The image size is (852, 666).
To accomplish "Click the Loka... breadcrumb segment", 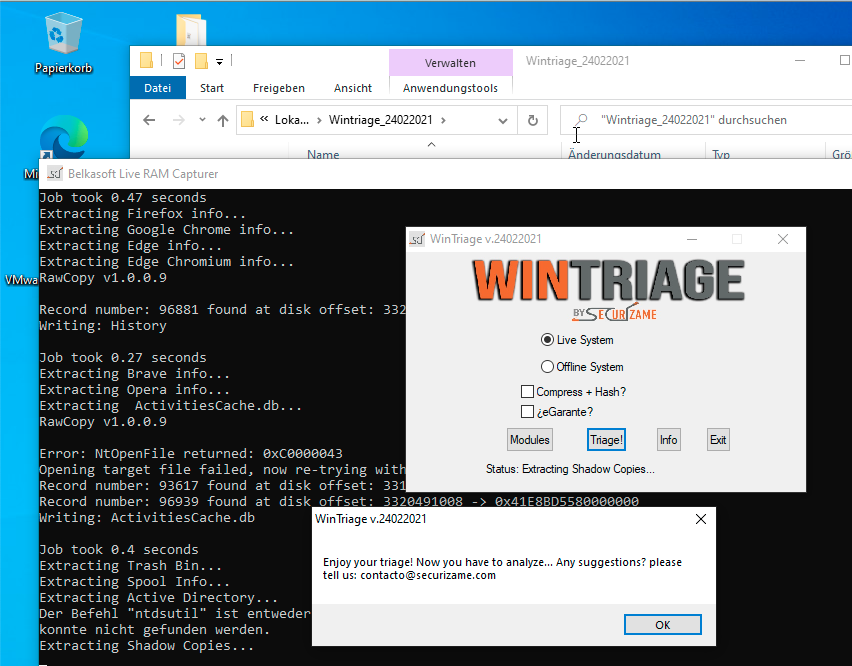I will pos(292,120).
